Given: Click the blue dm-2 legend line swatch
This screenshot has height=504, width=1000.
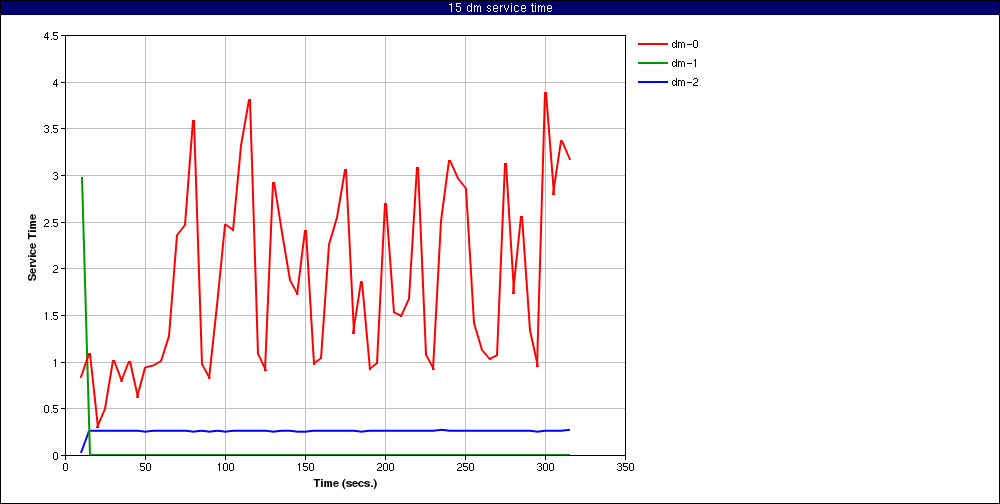Looking at the screenshot, I should (x=651, y=82).
